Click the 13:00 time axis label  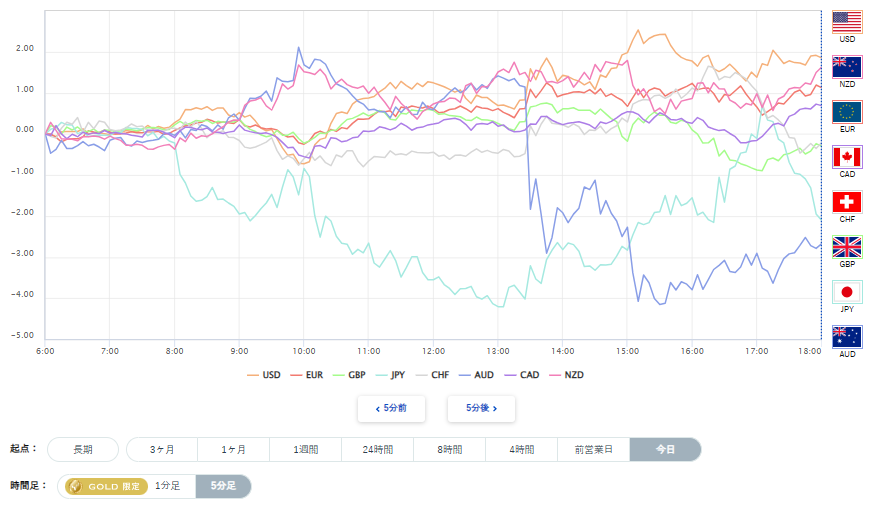tap(498, 351)
